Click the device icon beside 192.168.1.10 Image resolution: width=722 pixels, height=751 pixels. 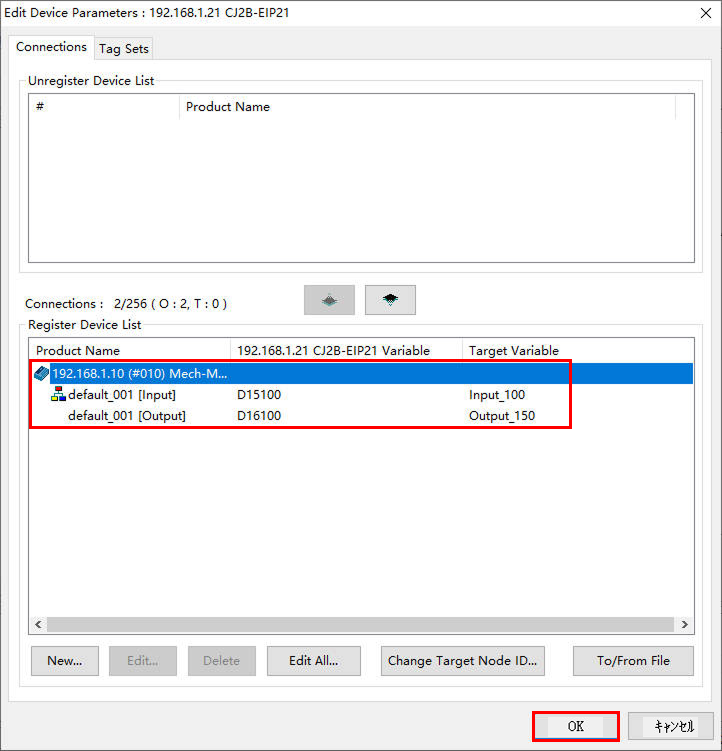(x=42, y=374)
